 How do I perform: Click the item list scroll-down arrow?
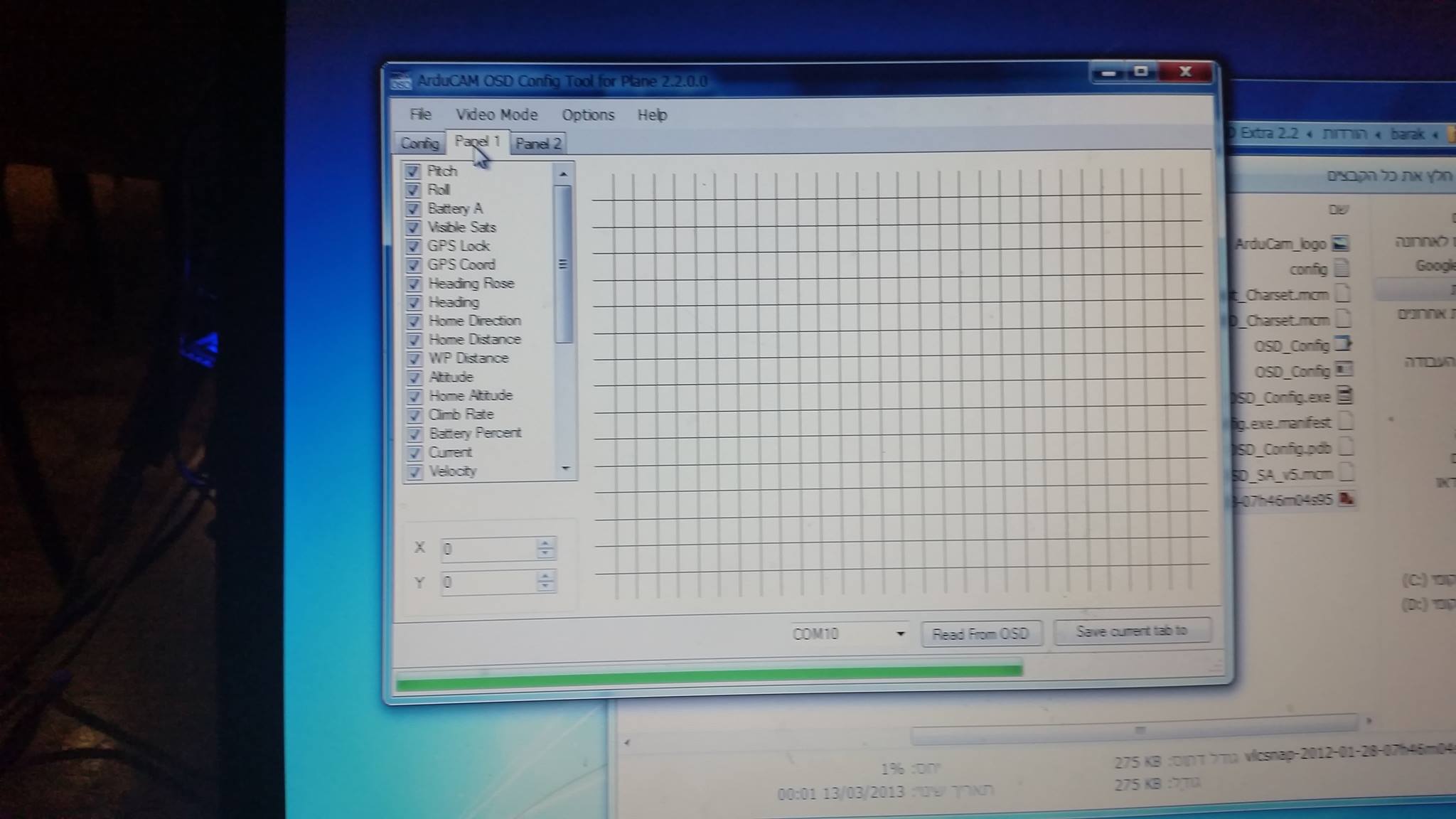click(565, 468)
